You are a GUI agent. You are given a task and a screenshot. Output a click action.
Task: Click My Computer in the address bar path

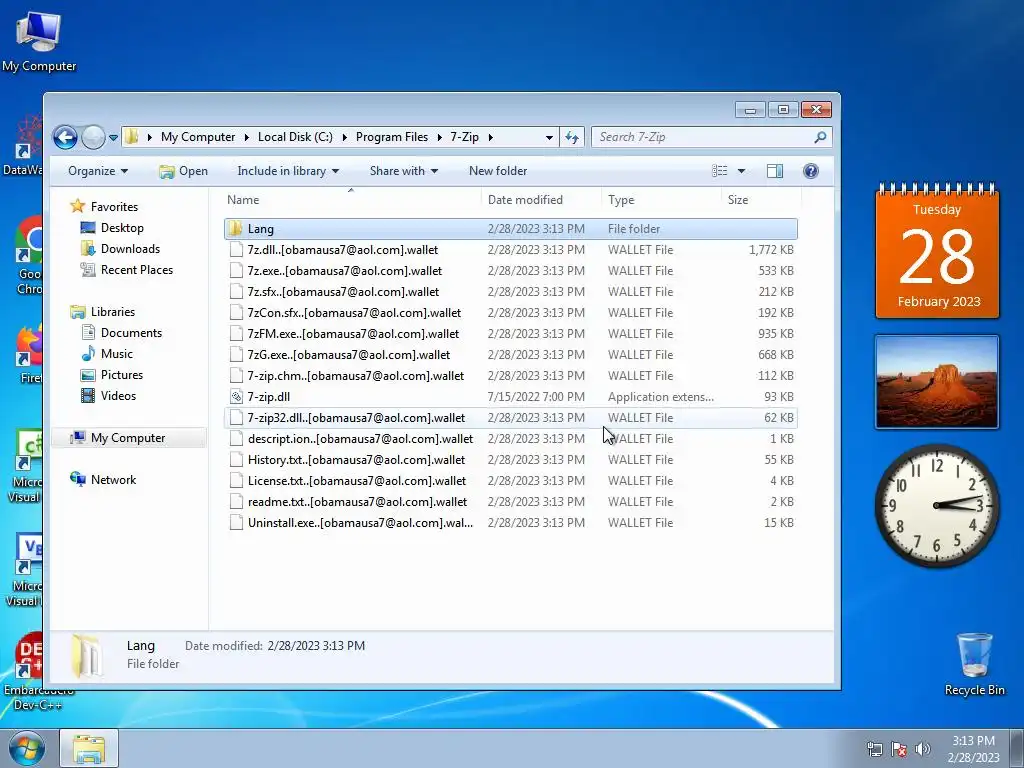click(x=198, y=137)
